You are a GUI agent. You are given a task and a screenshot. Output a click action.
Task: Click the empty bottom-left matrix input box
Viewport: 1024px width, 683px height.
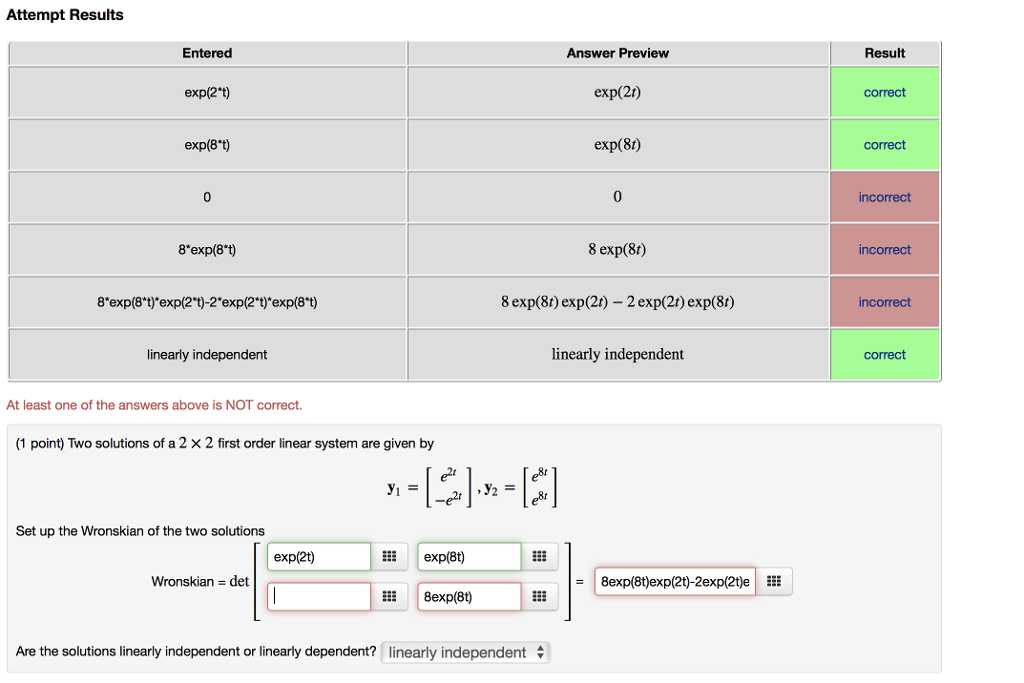tap(318, 596)
